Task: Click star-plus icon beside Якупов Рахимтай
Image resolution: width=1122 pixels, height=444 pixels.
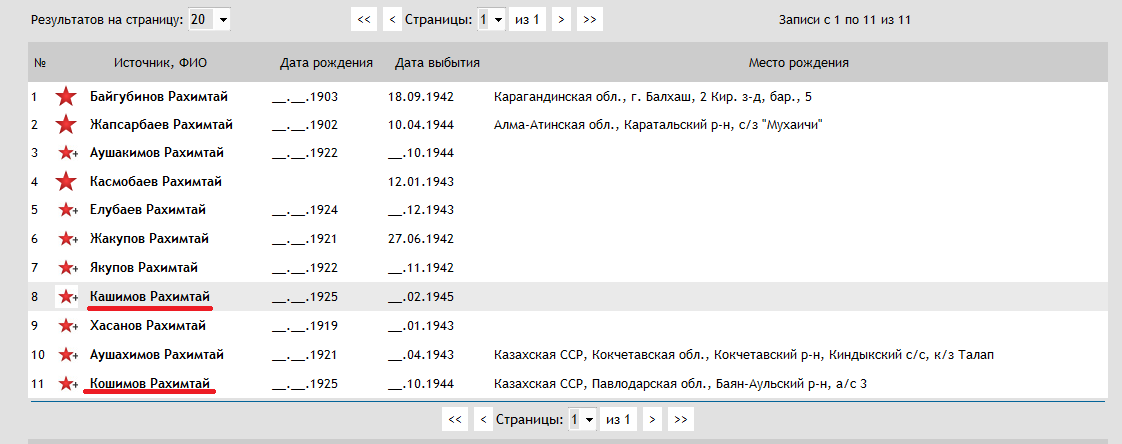Action: pyautogui.click(x=68, y=268)
